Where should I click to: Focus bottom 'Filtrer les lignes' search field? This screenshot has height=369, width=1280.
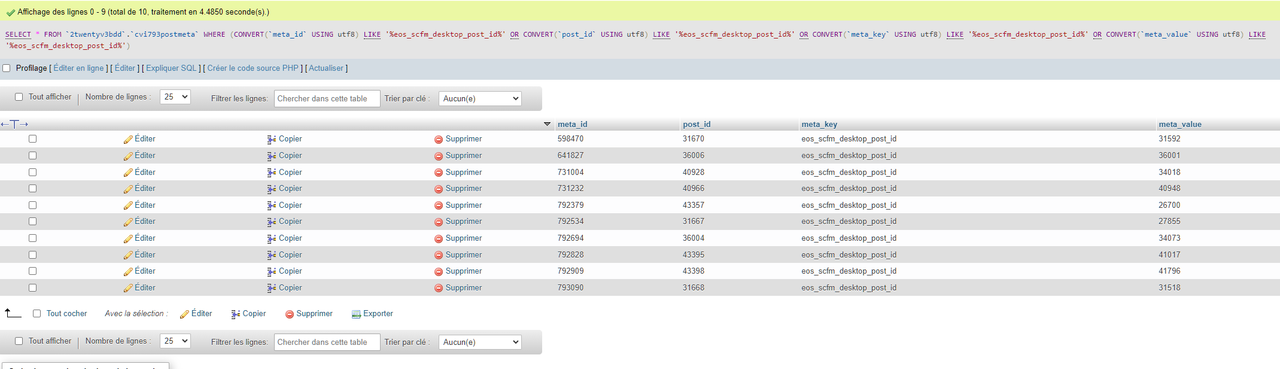pyautogui.click(x=327, y=342)
